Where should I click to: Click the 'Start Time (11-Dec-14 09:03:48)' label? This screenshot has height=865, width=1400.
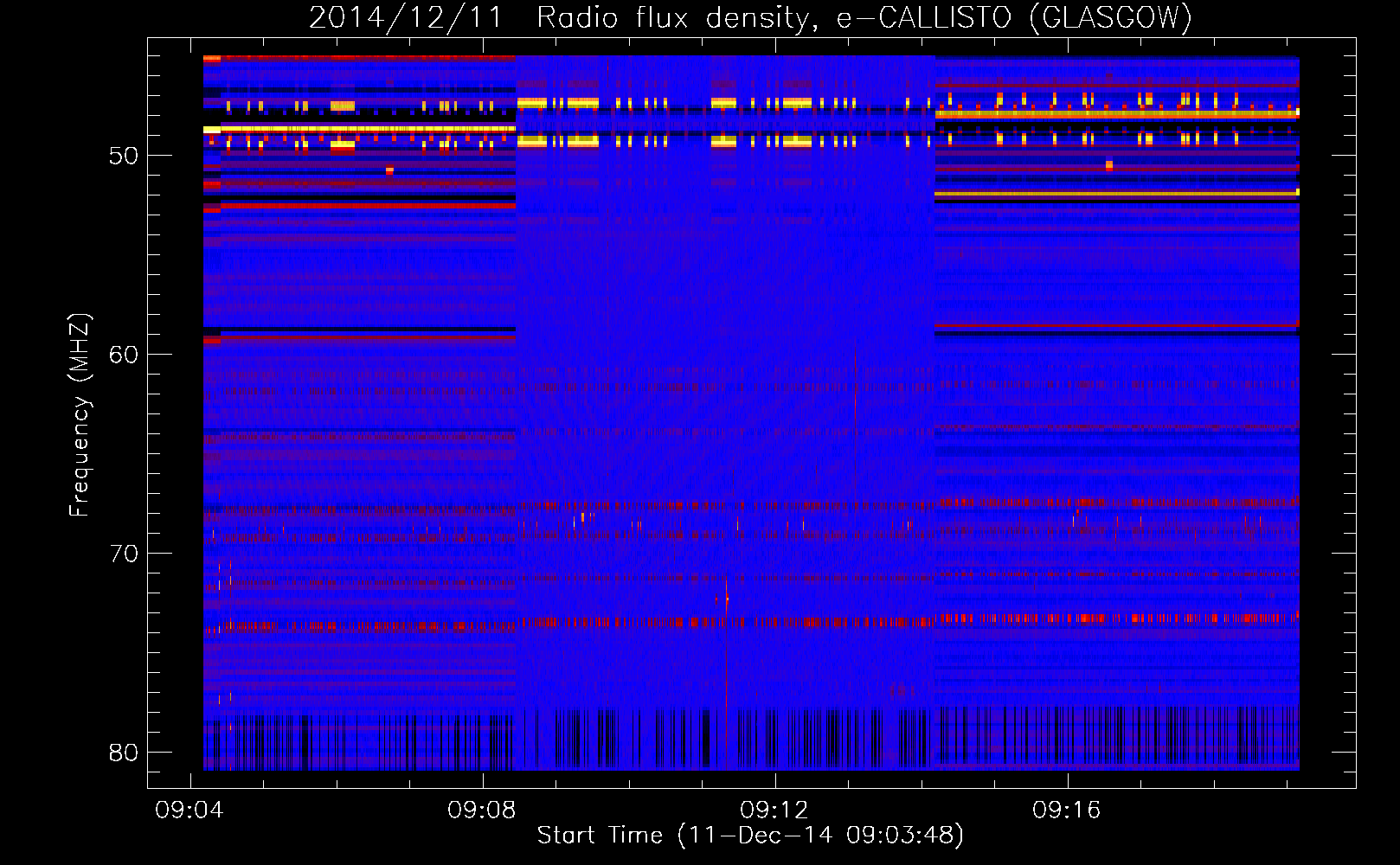click(x=750, y=836)
